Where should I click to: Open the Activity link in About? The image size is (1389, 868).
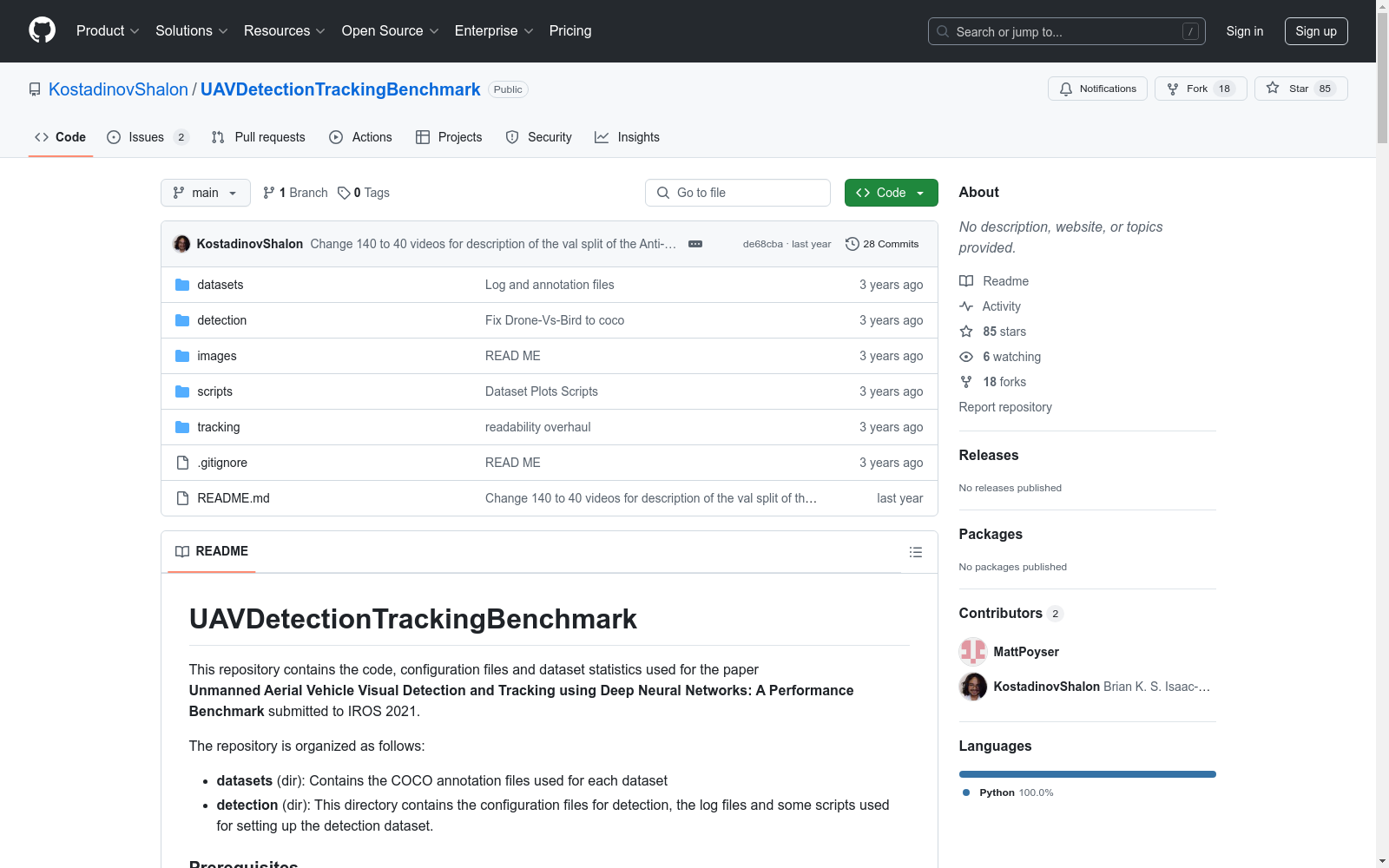tap(990, 306)
